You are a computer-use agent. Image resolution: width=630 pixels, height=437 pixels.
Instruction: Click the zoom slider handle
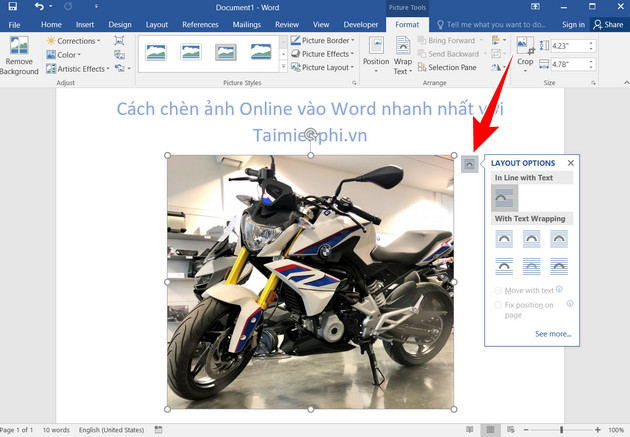[x=561, y=429]
